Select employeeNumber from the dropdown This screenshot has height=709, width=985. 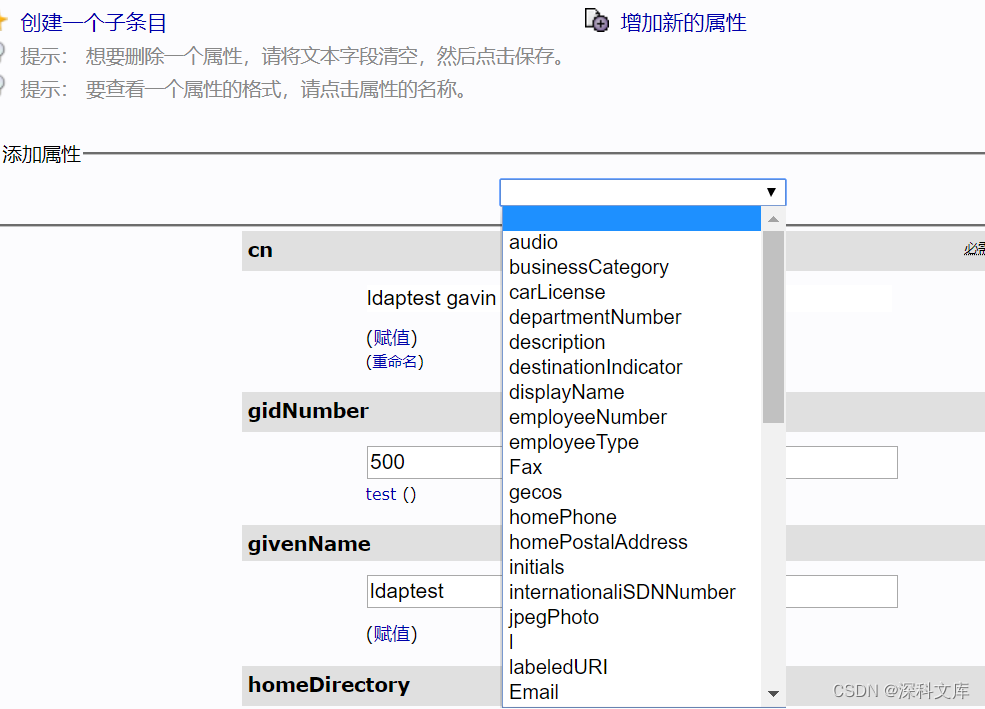pos(587,417)
